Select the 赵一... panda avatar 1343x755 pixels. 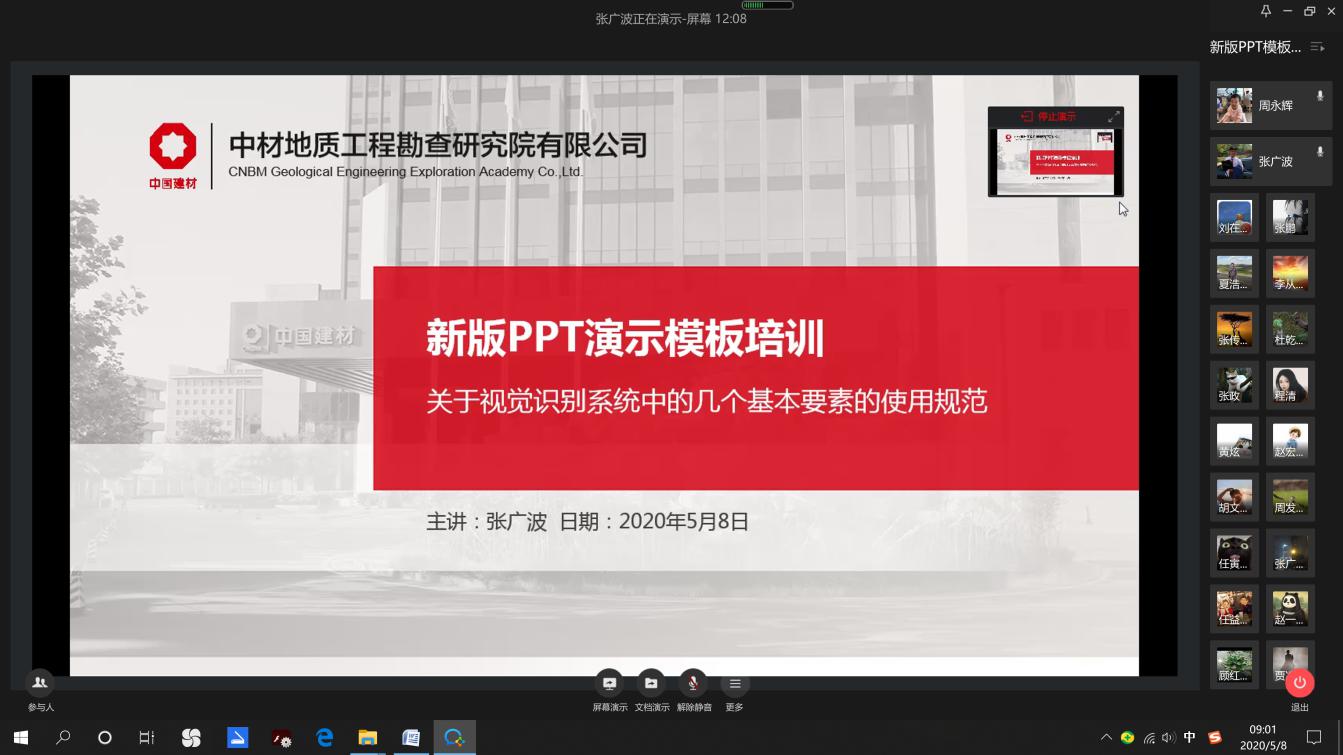click(1290, 609)
